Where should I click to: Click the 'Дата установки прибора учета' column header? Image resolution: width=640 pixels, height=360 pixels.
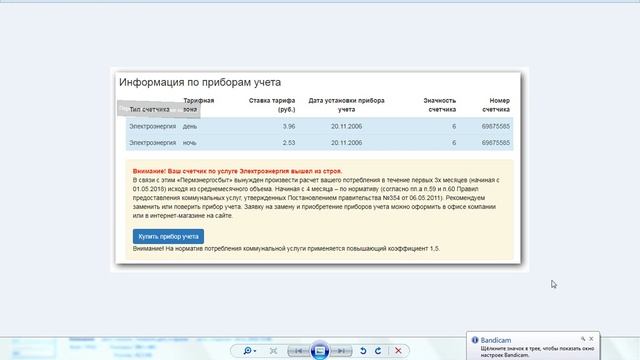tap(347, 105)
